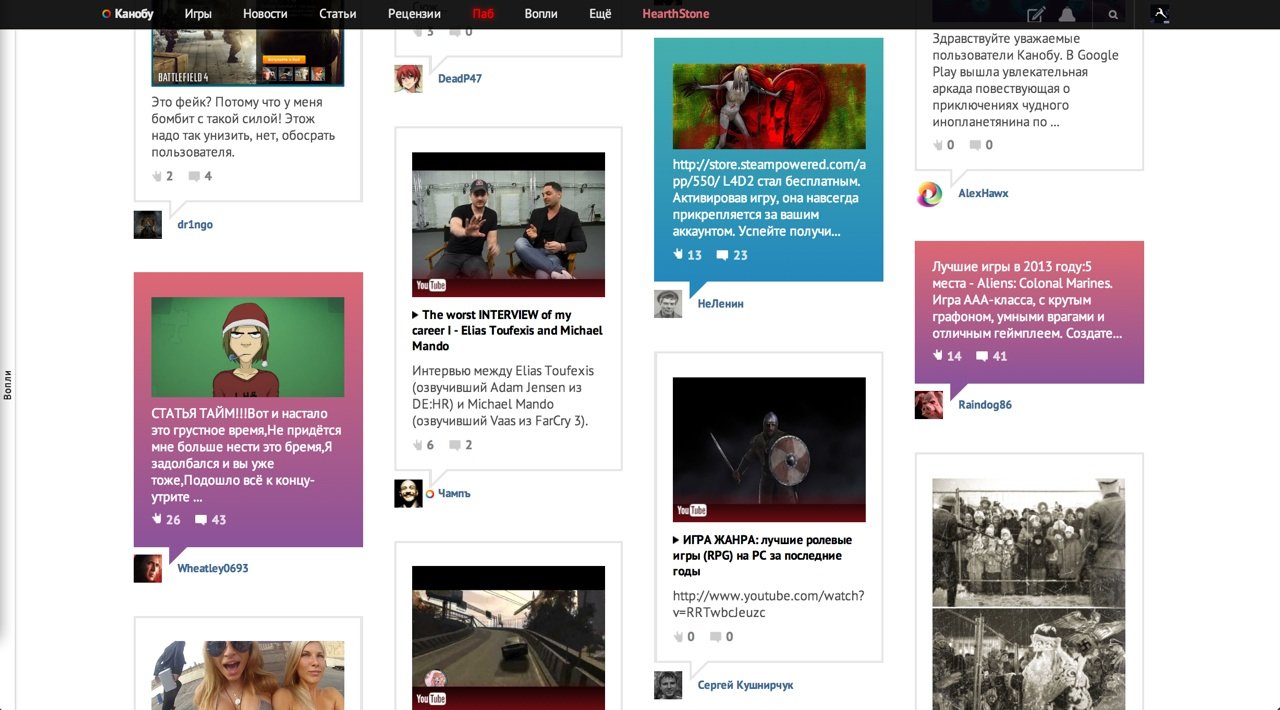Viewport: 1280px width, 710px height.
Task: Open comments on Google Play arcade post
Action: 982,145
